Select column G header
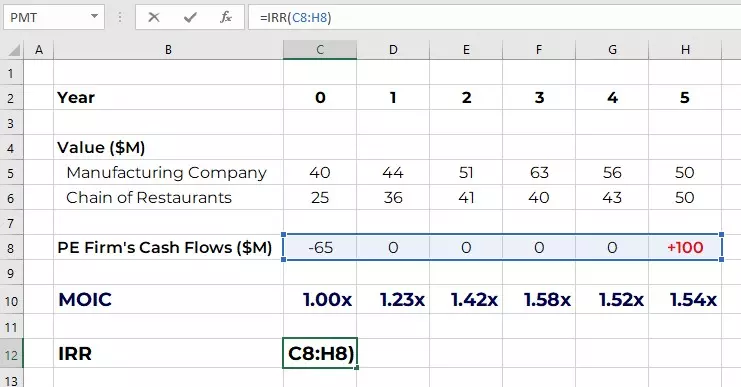 612,50
